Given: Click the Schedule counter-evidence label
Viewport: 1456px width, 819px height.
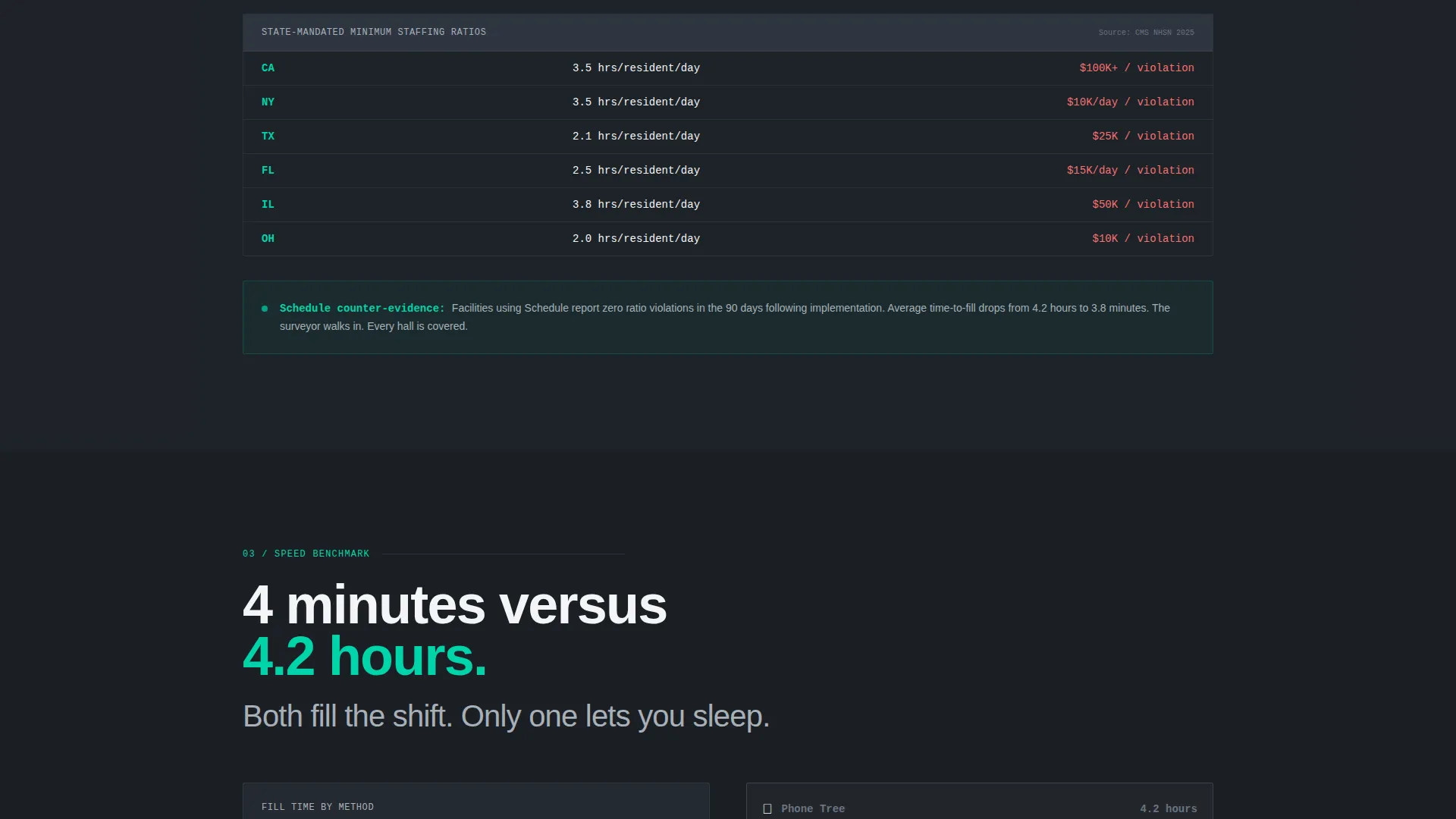Looking at the screenshot, I should [362, 309].
